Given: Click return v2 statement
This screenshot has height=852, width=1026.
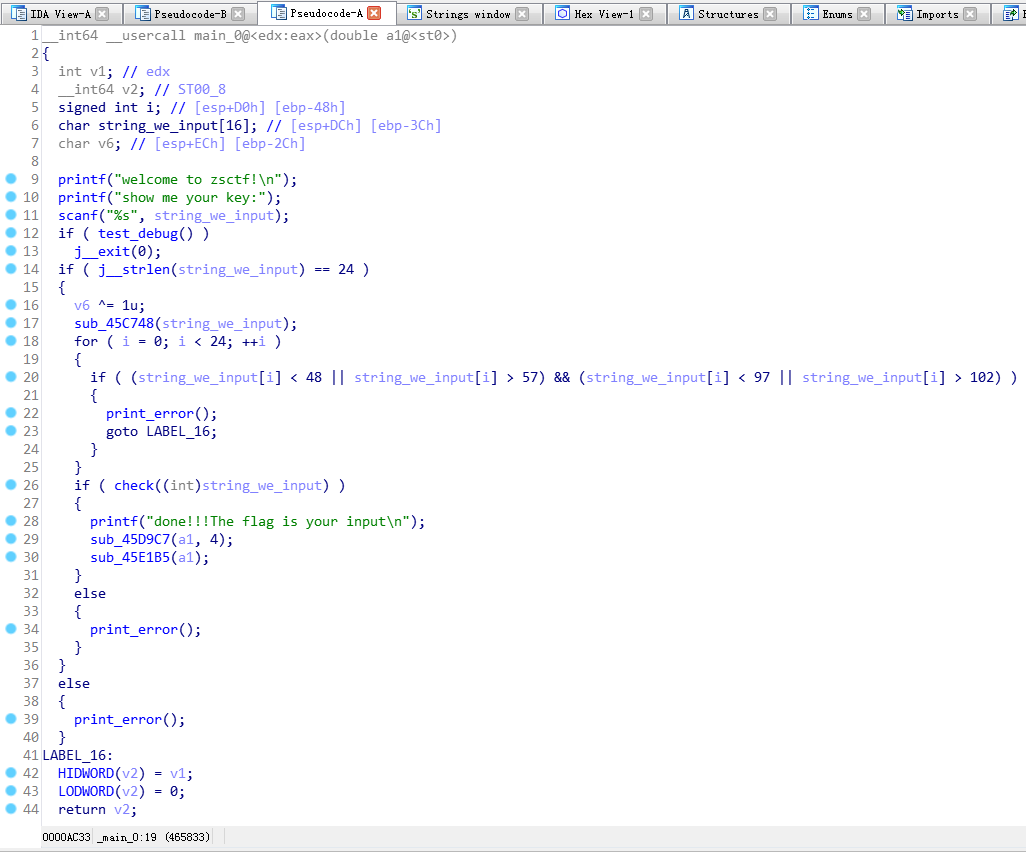Looking at the screenshot, I should click(x=97, y=809).
